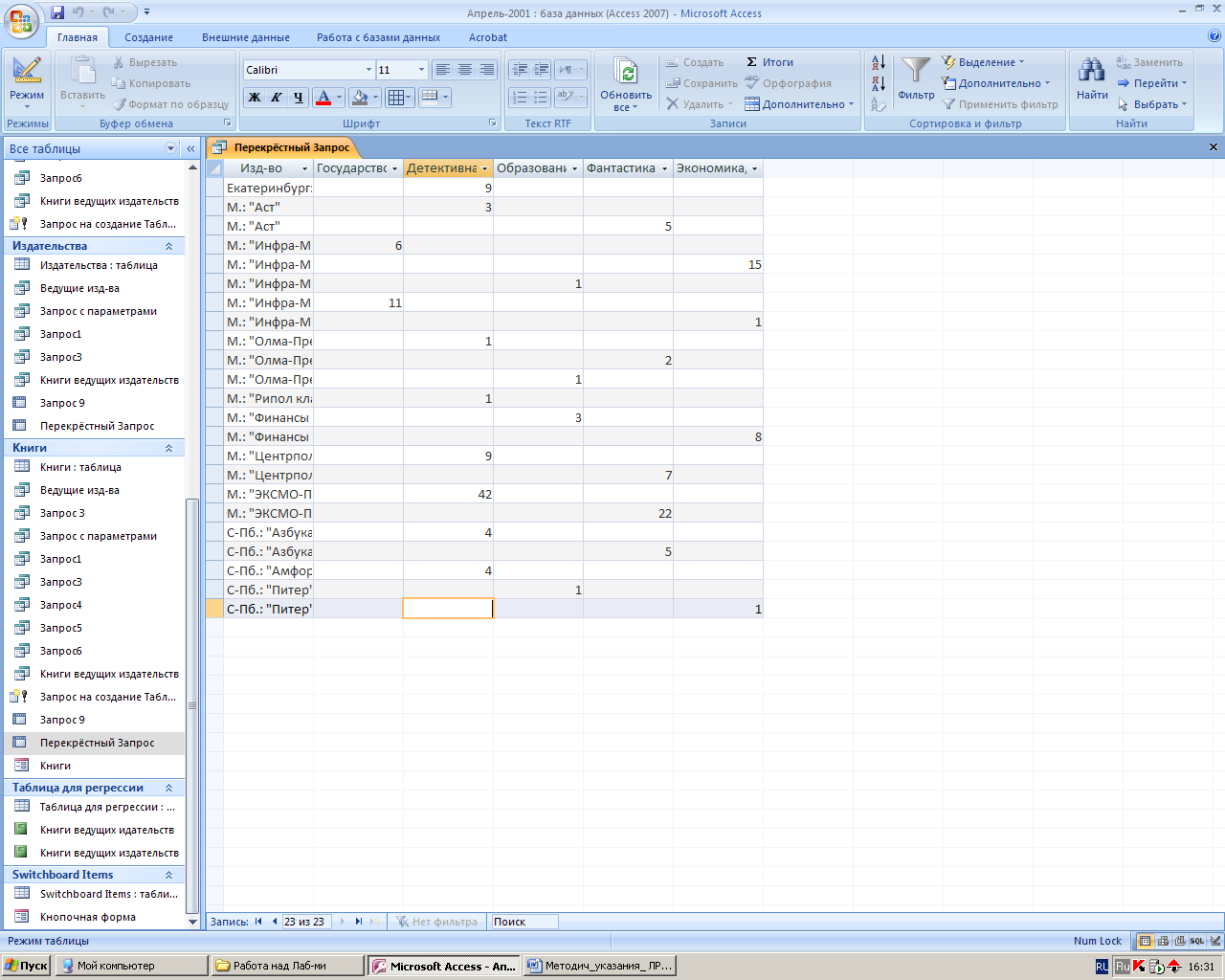Open the Acrobat ribbon tab
Image resolution: width=1225 pixels, height=980 pixels.
pos(488,37)
